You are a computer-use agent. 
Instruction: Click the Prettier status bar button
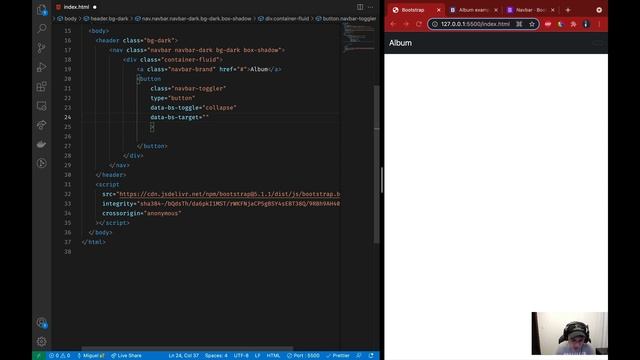click(x=337, y=356)
